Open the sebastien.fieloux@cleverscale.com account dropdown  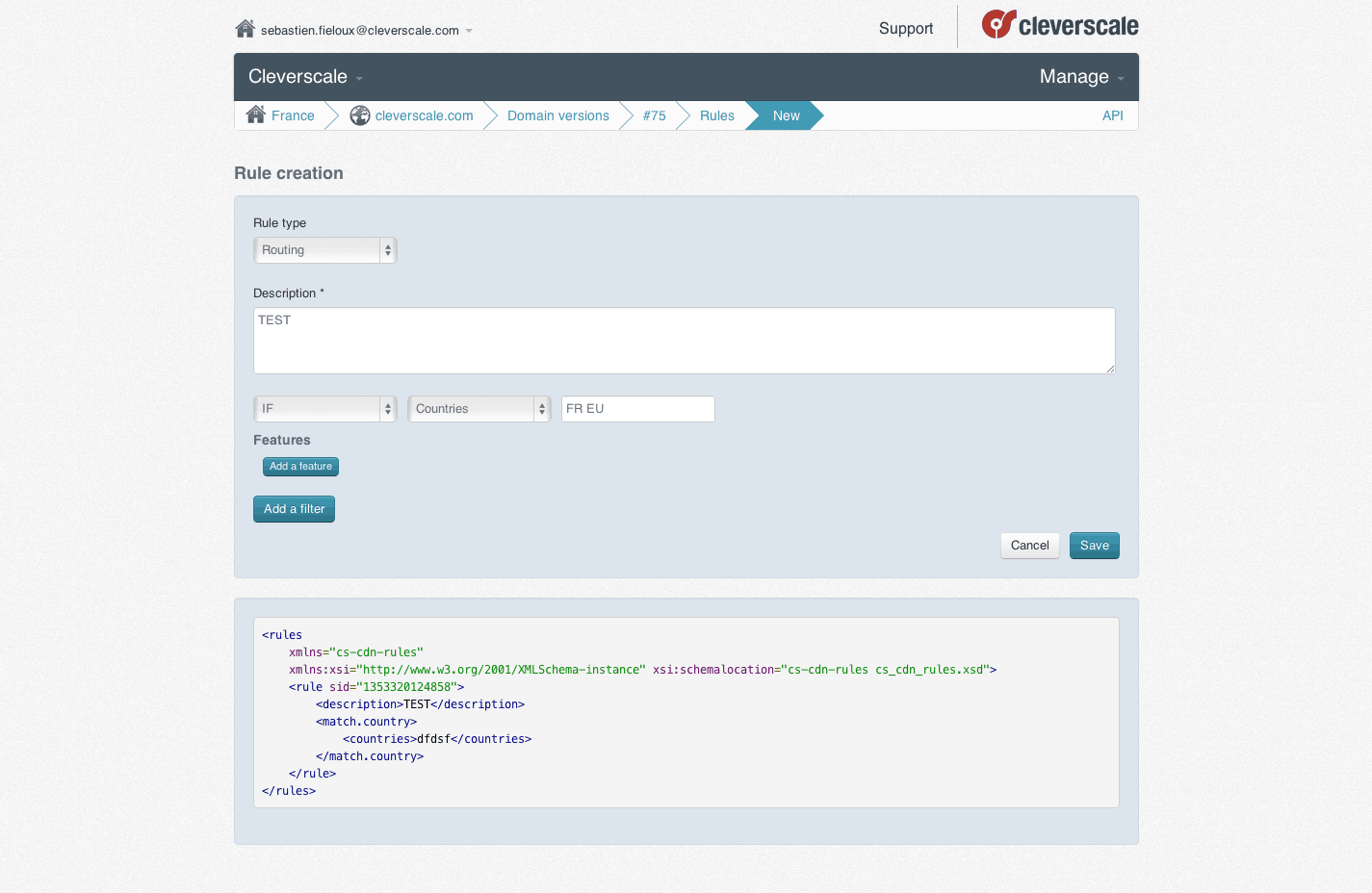(x=366, y=31)
